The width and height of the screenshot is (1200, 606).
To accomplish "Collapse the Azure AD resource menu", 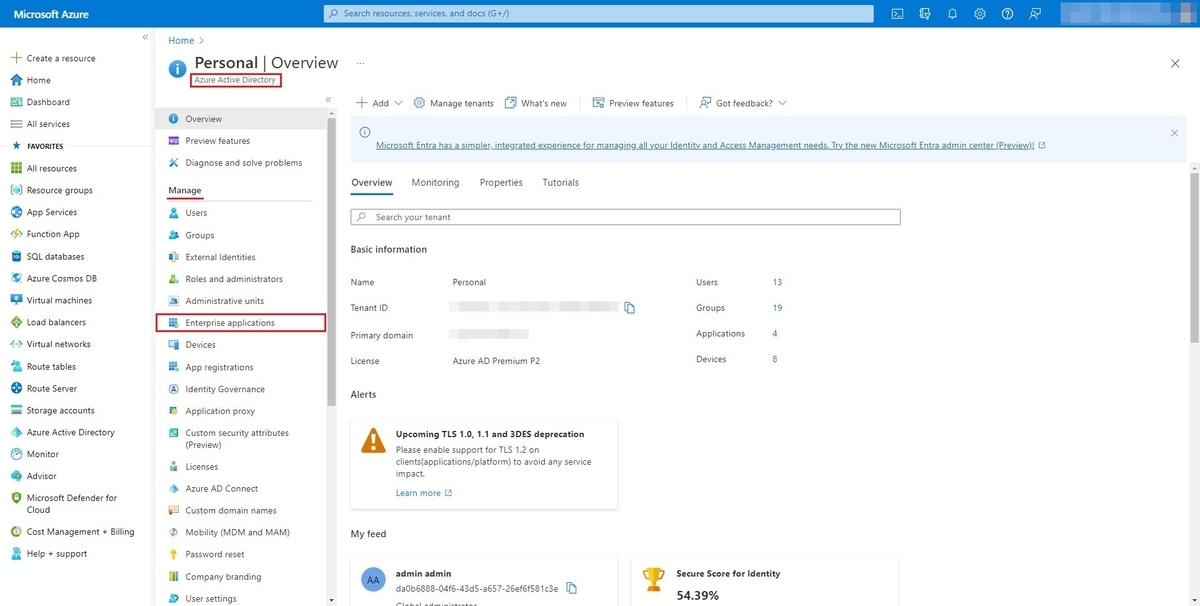I will pos(328,100).
